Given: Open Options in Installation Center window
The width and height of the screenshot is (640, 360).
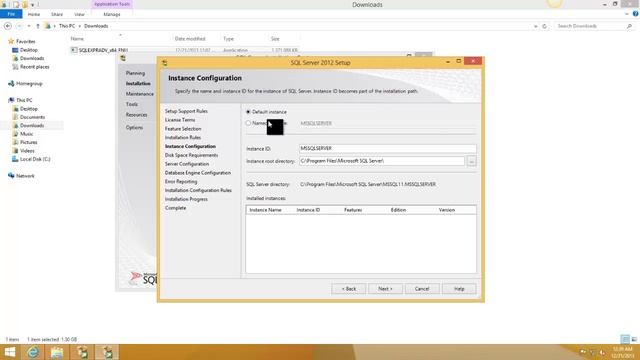Looking at the screenshot, I should [134, 127].
